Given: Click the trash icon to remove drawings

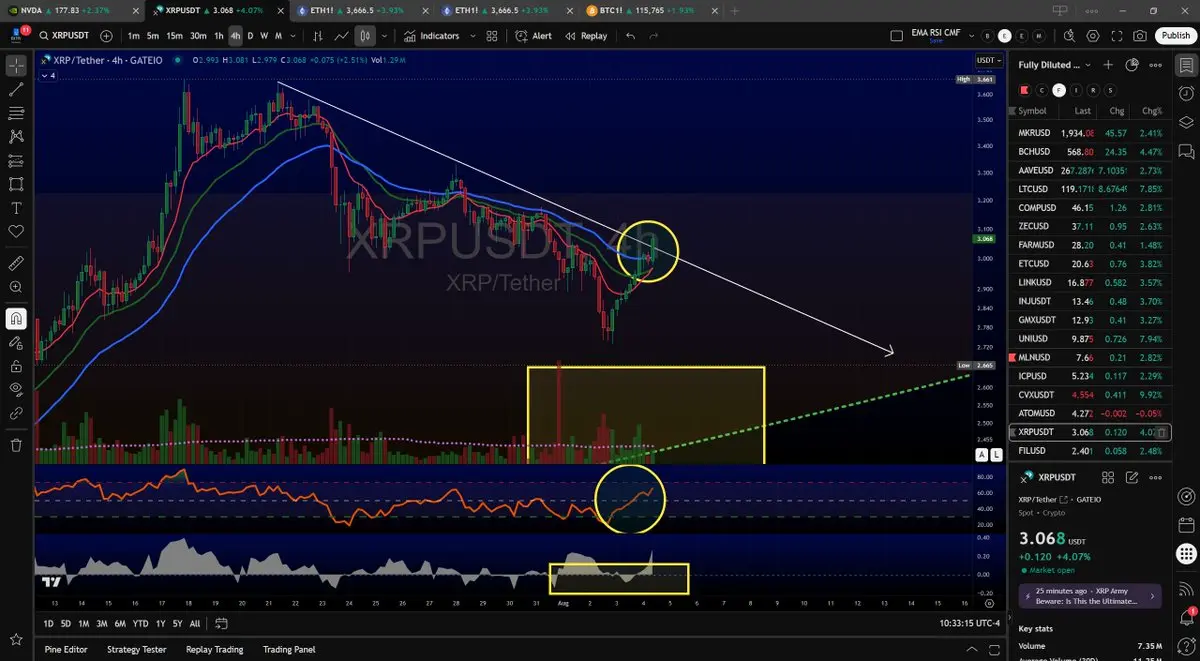Looking at the screenshot, I should click(x=16, y=445).
